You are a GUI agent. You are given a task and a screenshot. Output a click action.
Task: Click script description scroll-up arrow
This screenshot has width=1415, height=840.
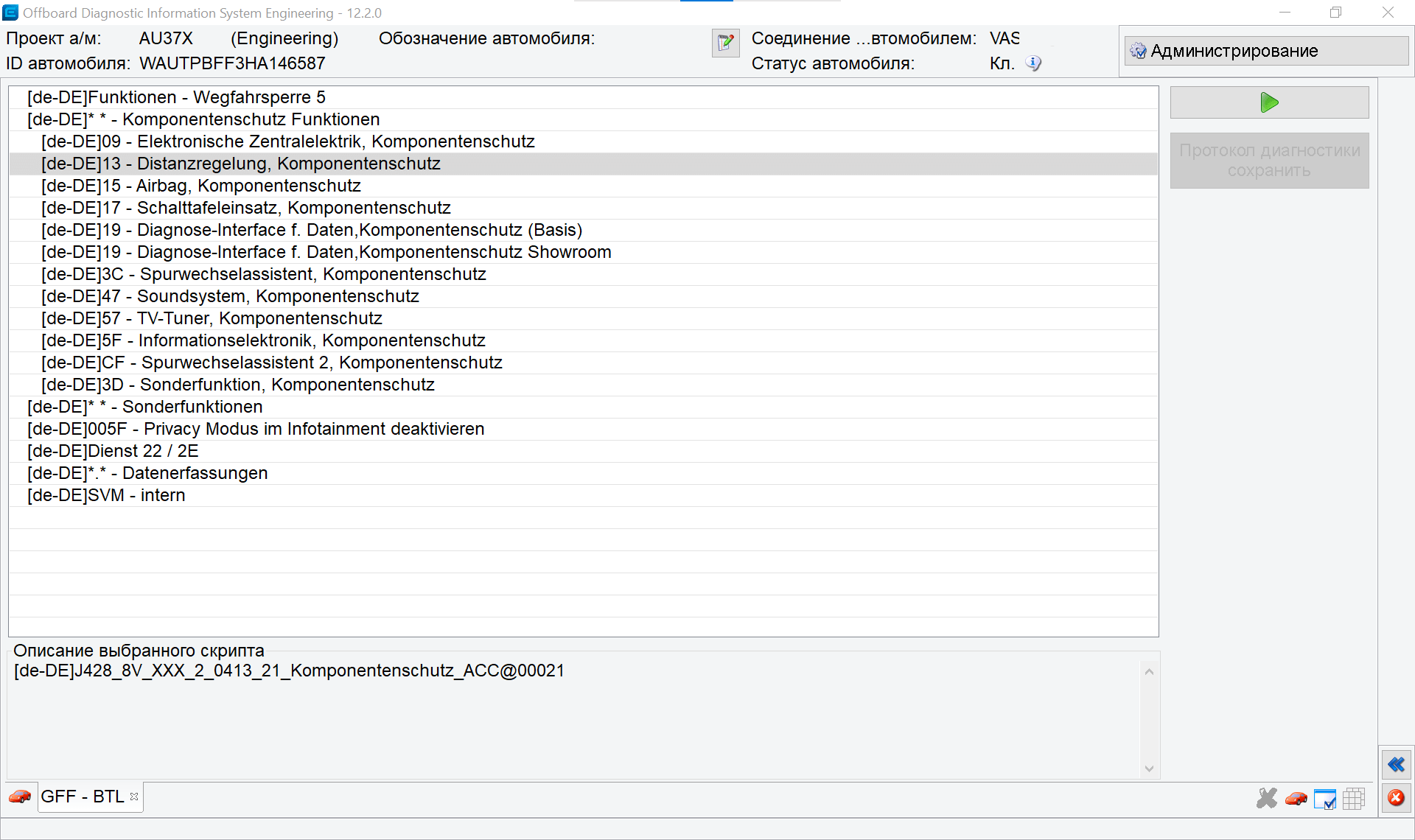(1149, 672)
